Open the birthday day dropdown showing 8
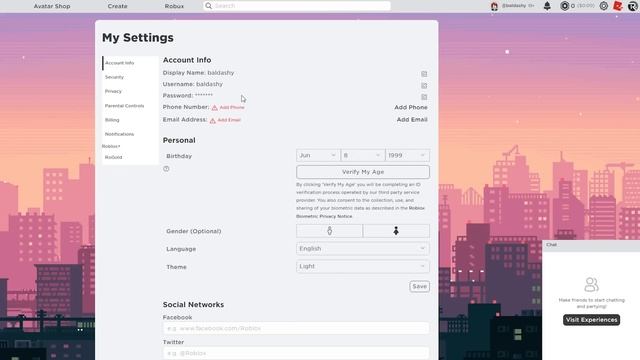The width and height of the screenshot is (640, 360). click(362, 156)
